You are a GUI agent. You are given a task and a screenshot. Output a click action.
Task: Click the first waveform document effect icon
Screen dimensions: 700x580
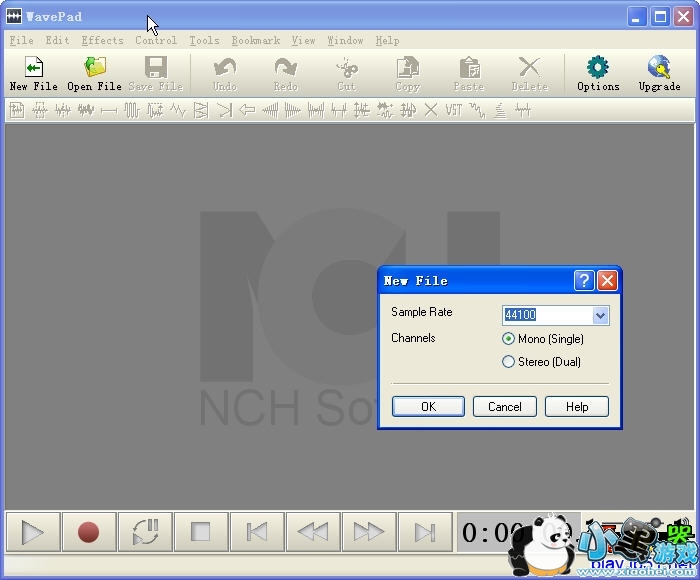tap(17, 110)
